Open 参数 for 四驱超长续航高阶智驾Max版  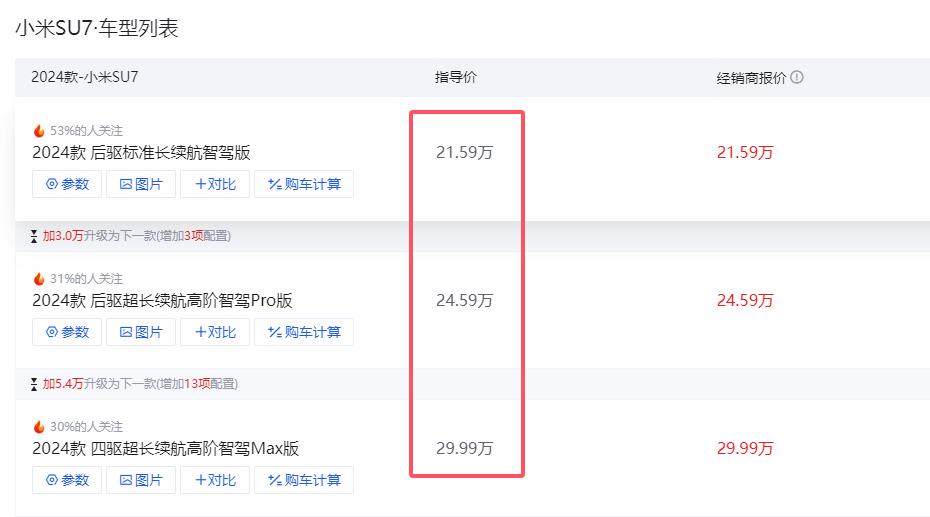(x=67, y=480)
